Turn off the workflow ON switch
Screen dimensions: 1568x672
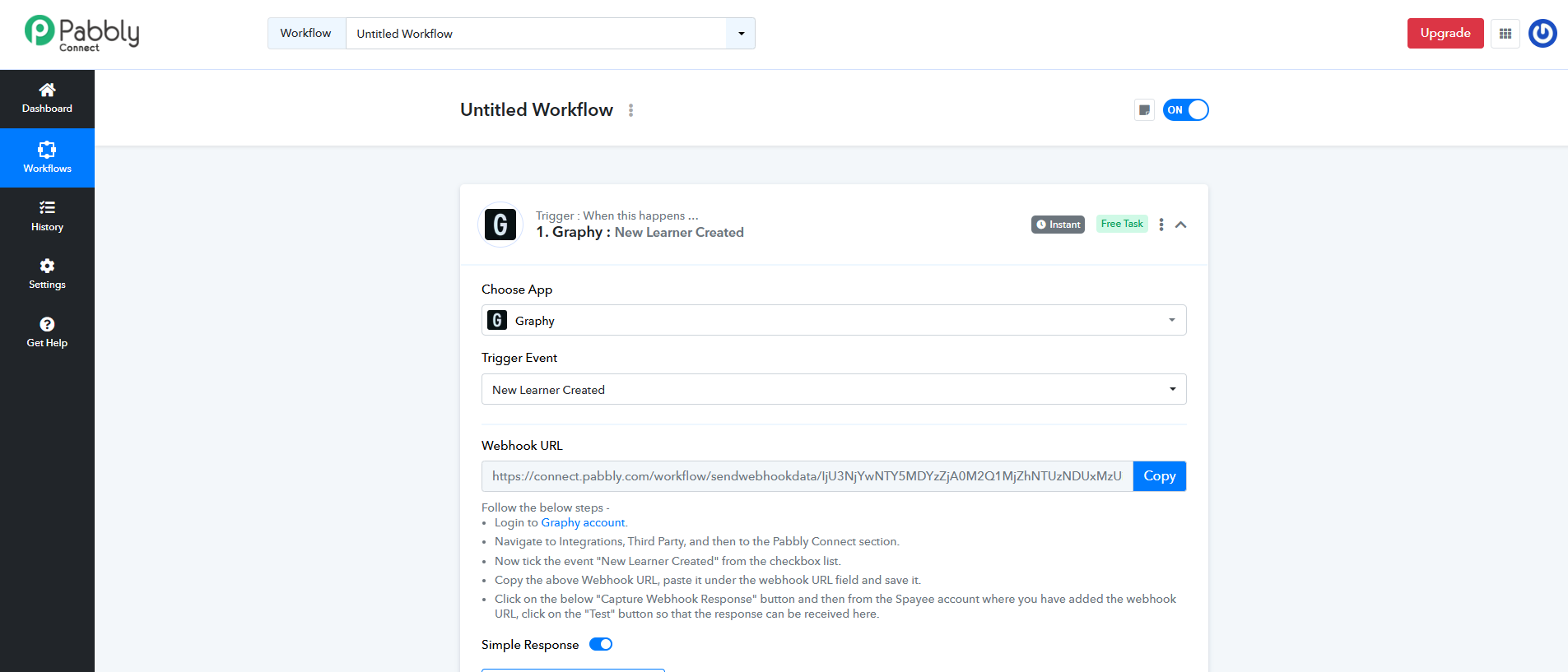pyautogui.click(x=1185, y=110)
